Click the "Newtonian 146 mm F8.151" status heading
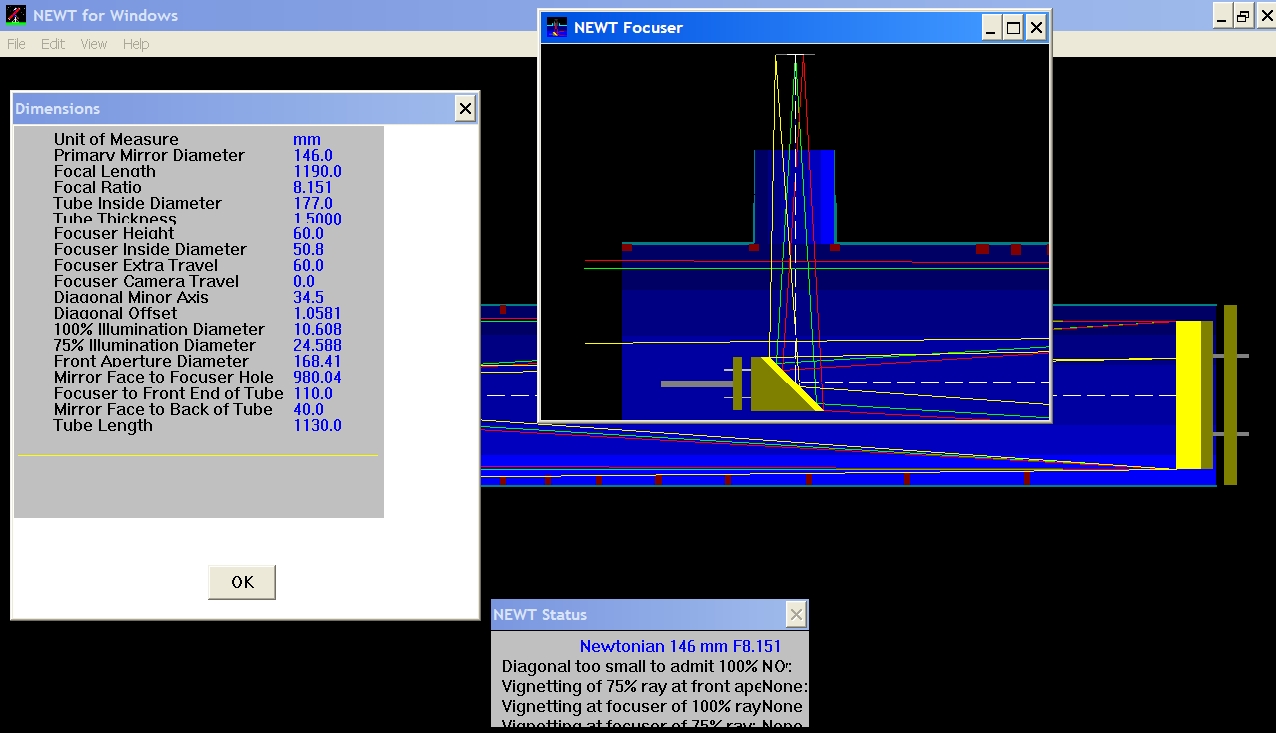The width and height of the screenshot is (1276, 733). click(680, 647)
